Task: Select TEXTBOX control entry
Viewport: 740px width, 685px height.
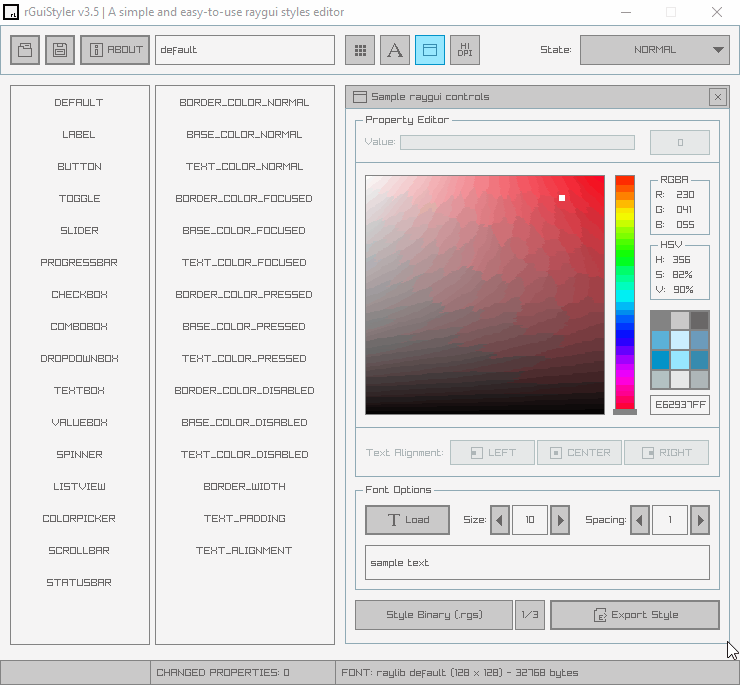Action: 79,390
